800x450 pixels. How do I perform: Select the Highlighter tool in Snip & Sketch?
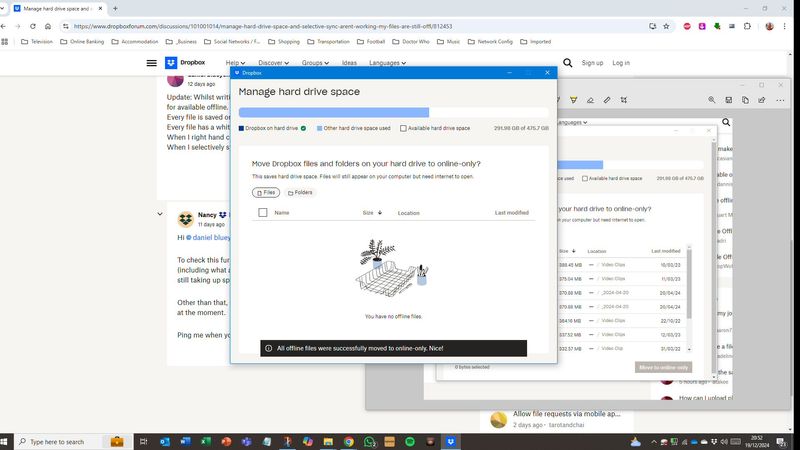coord(573,100)
